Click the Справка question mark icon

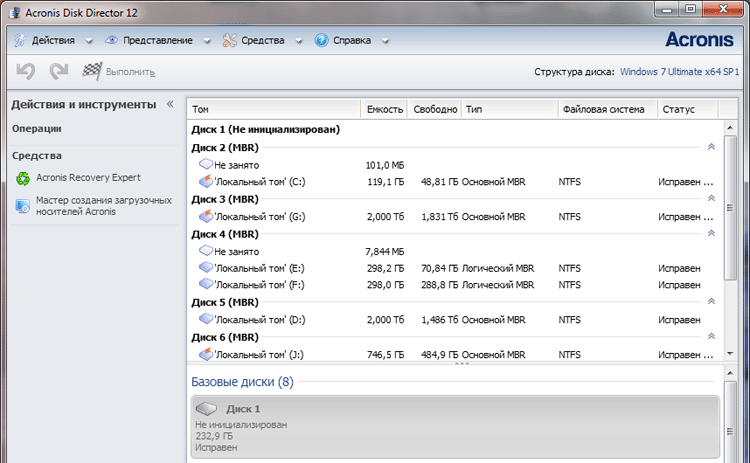tap(321, 40)
